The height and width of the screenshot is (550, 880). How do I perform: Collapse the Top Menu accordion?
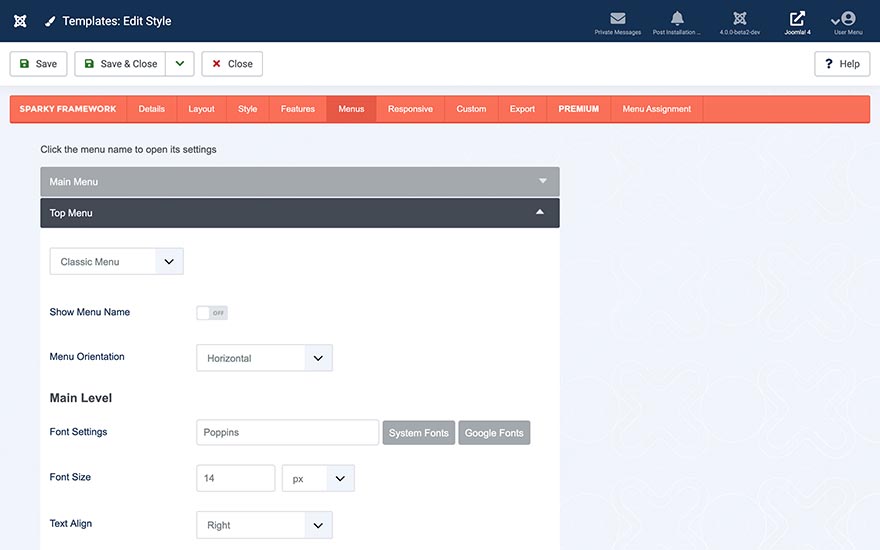[x=300, y=213]
